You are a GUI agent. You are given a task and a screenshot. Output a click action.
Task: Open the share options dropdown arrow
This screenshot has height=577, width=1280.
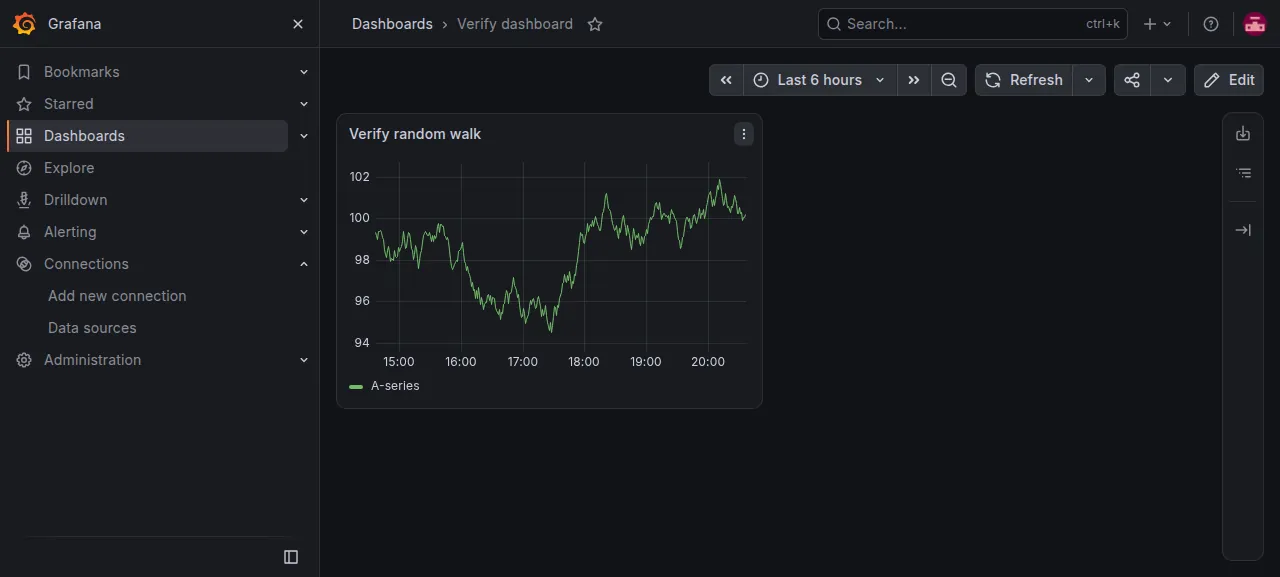coord(1168,80)
